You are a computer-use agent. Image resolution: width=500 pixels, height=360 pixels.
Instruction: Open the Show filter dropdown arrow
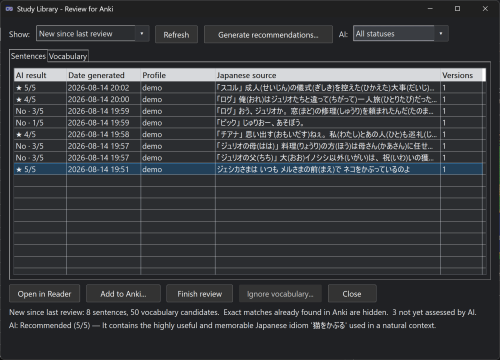pyautogui.click(x=142, y=33)
